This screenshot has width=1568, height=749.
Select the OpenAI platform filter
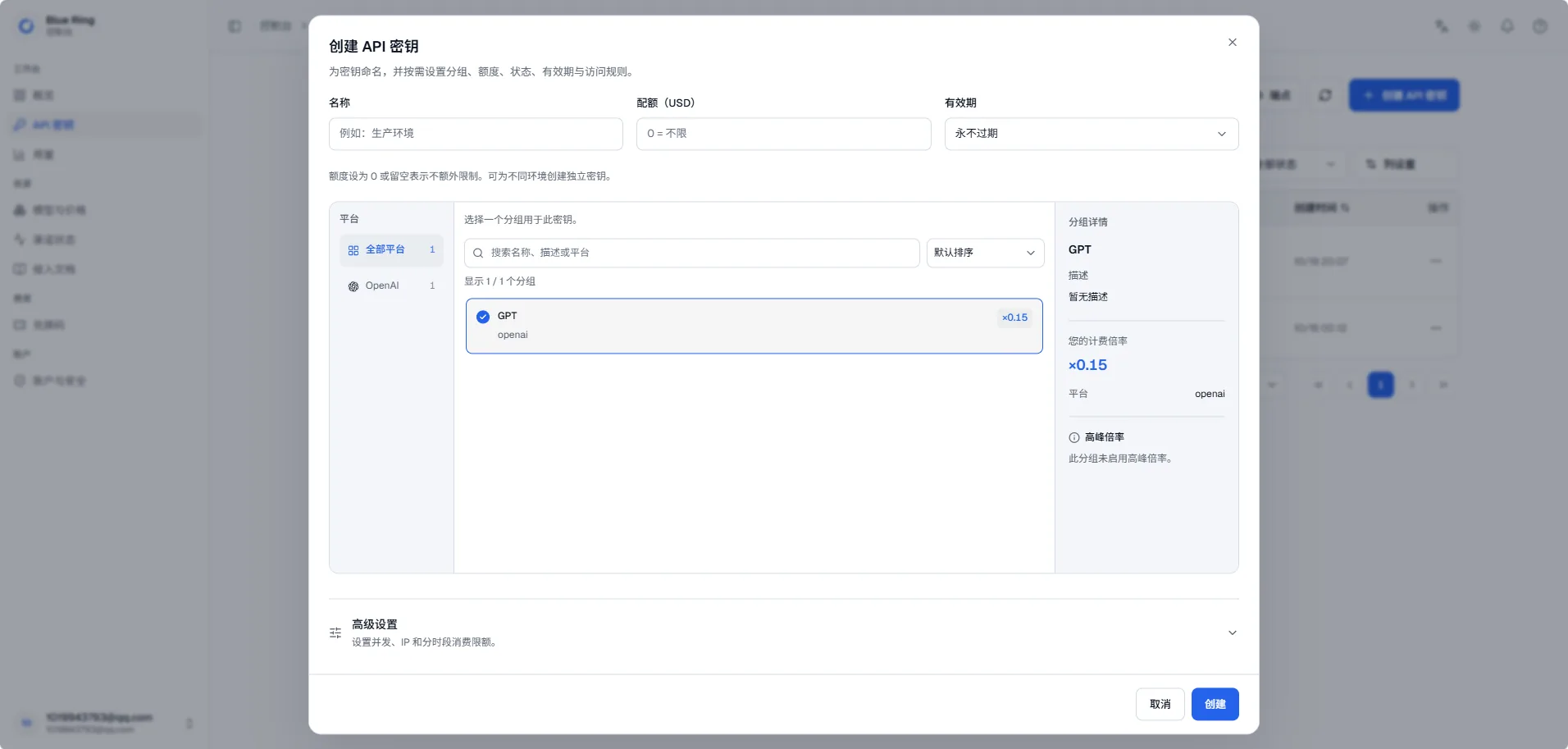(x=391, y=286)
